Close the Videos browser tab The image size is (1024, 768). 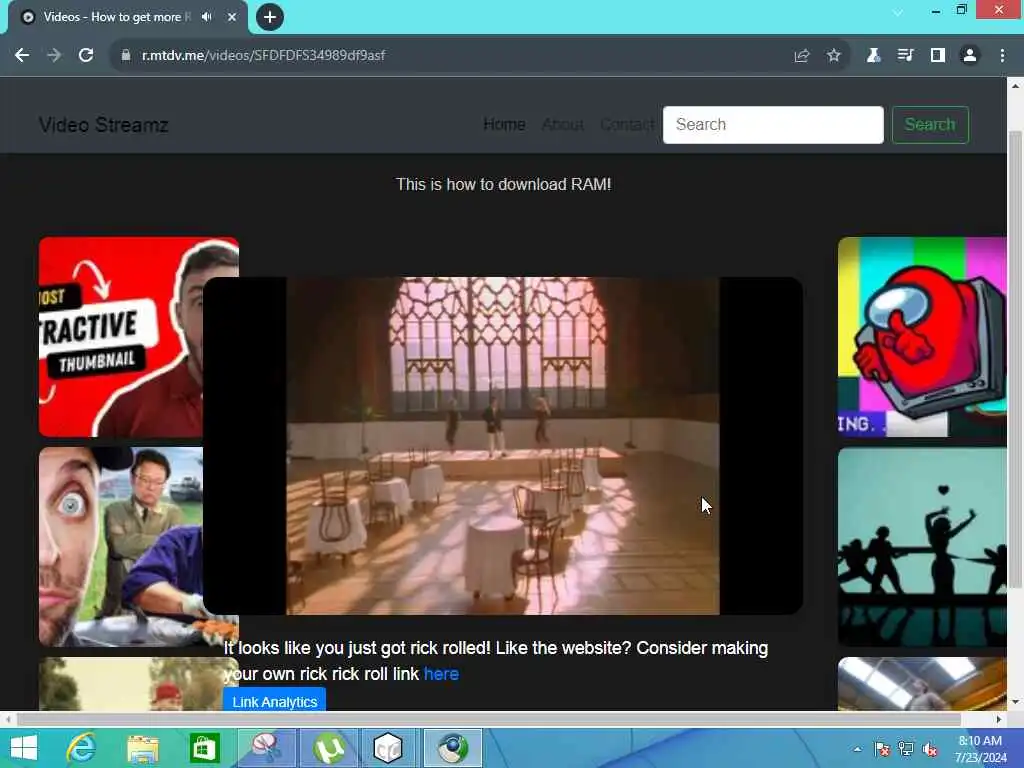[232, 17]
